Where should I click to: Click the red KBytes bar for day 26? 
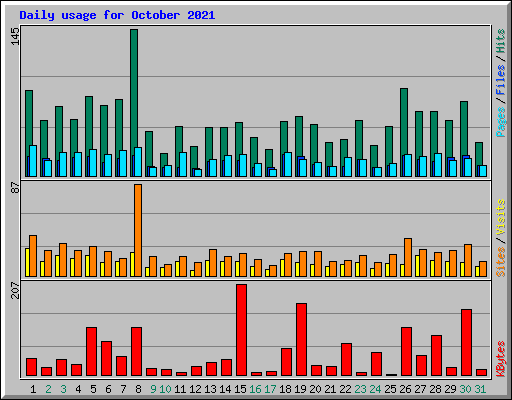coord(406,351)
